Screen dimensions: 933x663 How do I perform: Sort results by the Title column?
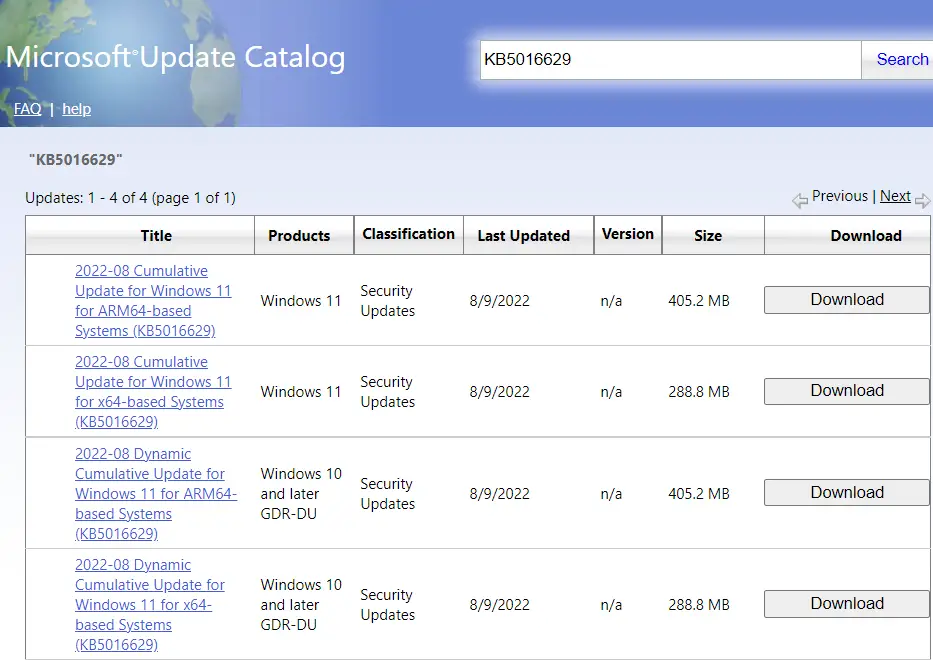(156, 235)
